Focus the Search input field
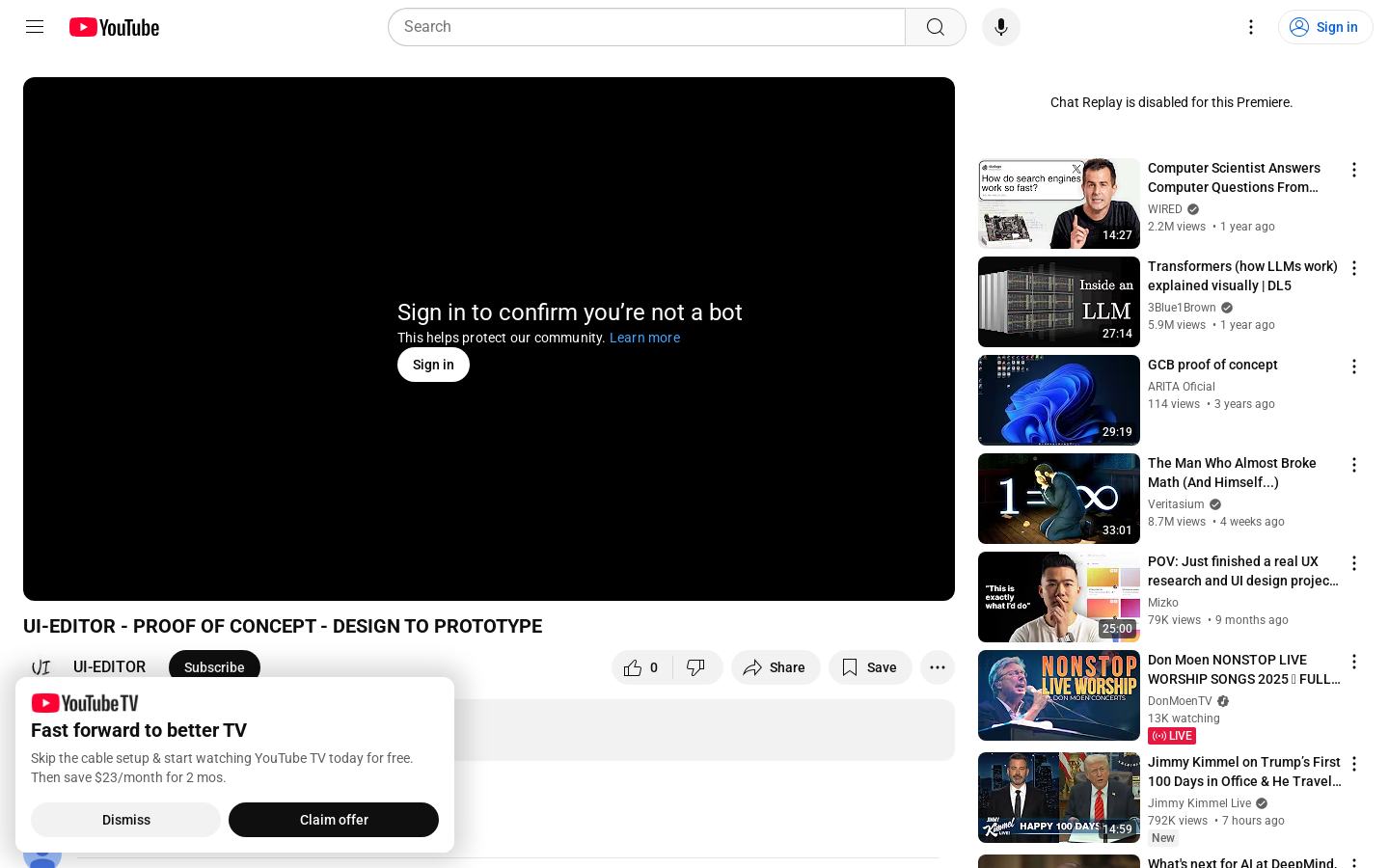The height and width of the screenshot is (868, 1389). click(646, 27)
